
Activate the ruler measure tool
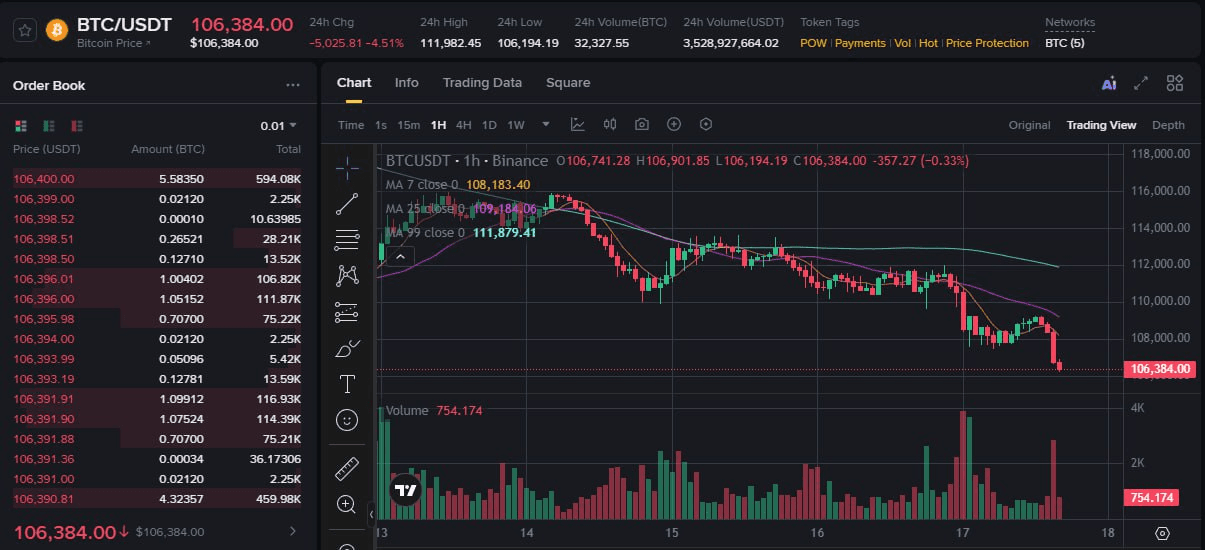tap(347, 468)
